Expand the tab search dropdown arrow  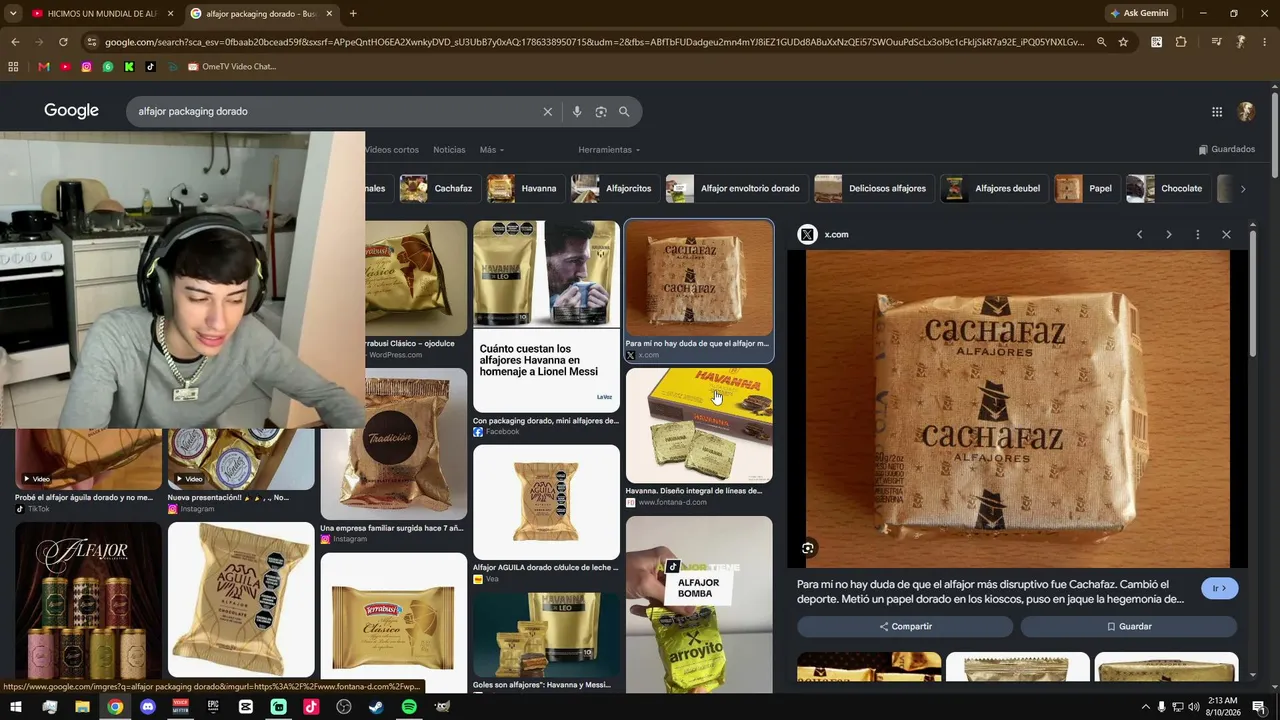tap(13, 14)
